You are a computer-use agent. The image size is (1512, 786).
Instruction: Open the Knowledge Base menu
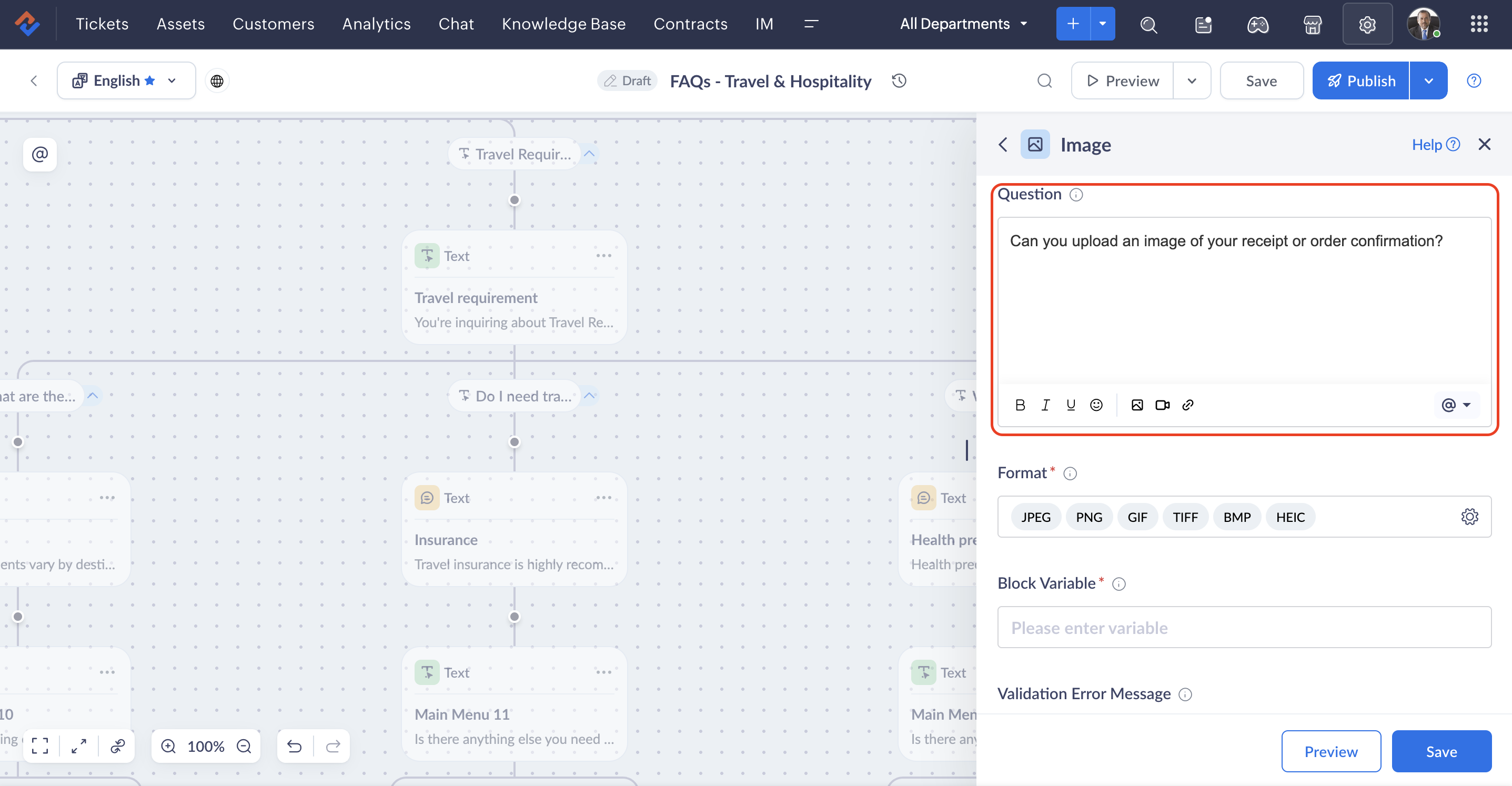click(x=563, y=24)
